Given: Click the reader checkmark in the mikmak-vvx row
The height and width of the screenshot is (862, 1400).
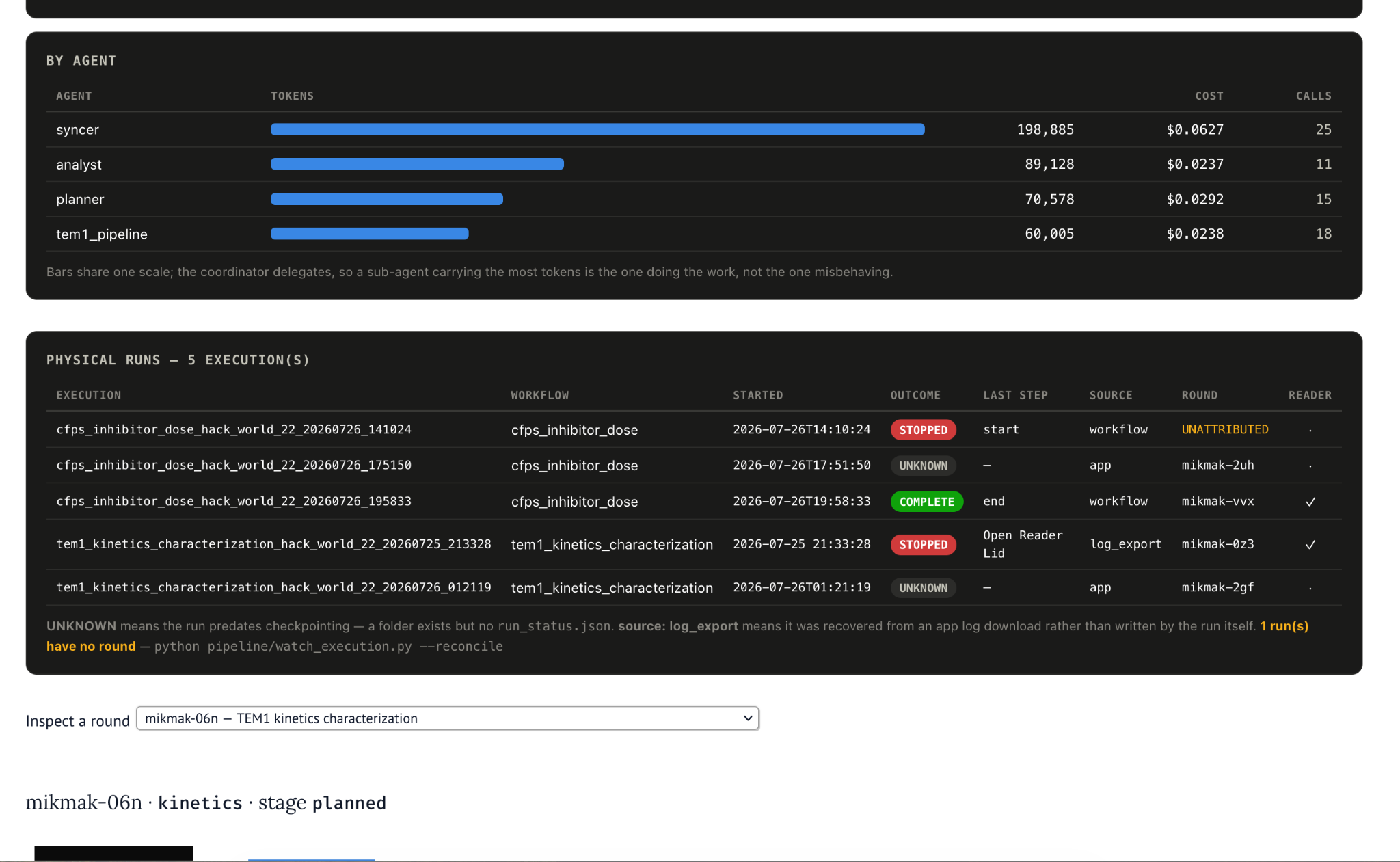Looking at the screenshot, I should [x=1310, y=502].
